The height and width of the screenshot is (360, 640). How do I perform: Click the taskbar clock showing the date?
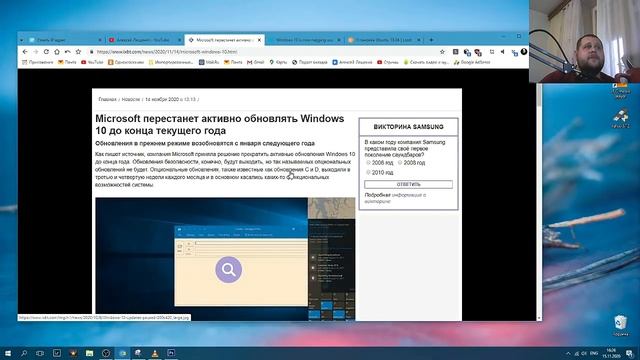pyautogui.click(x=611, y=353)
